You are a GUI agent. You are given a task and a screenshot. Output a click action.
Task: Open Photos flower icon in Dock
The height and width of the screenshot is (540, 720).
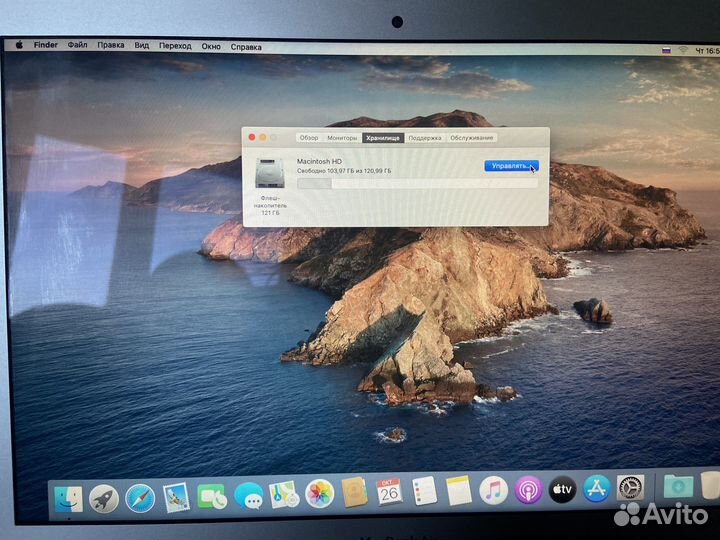click(x=319, y=494)
